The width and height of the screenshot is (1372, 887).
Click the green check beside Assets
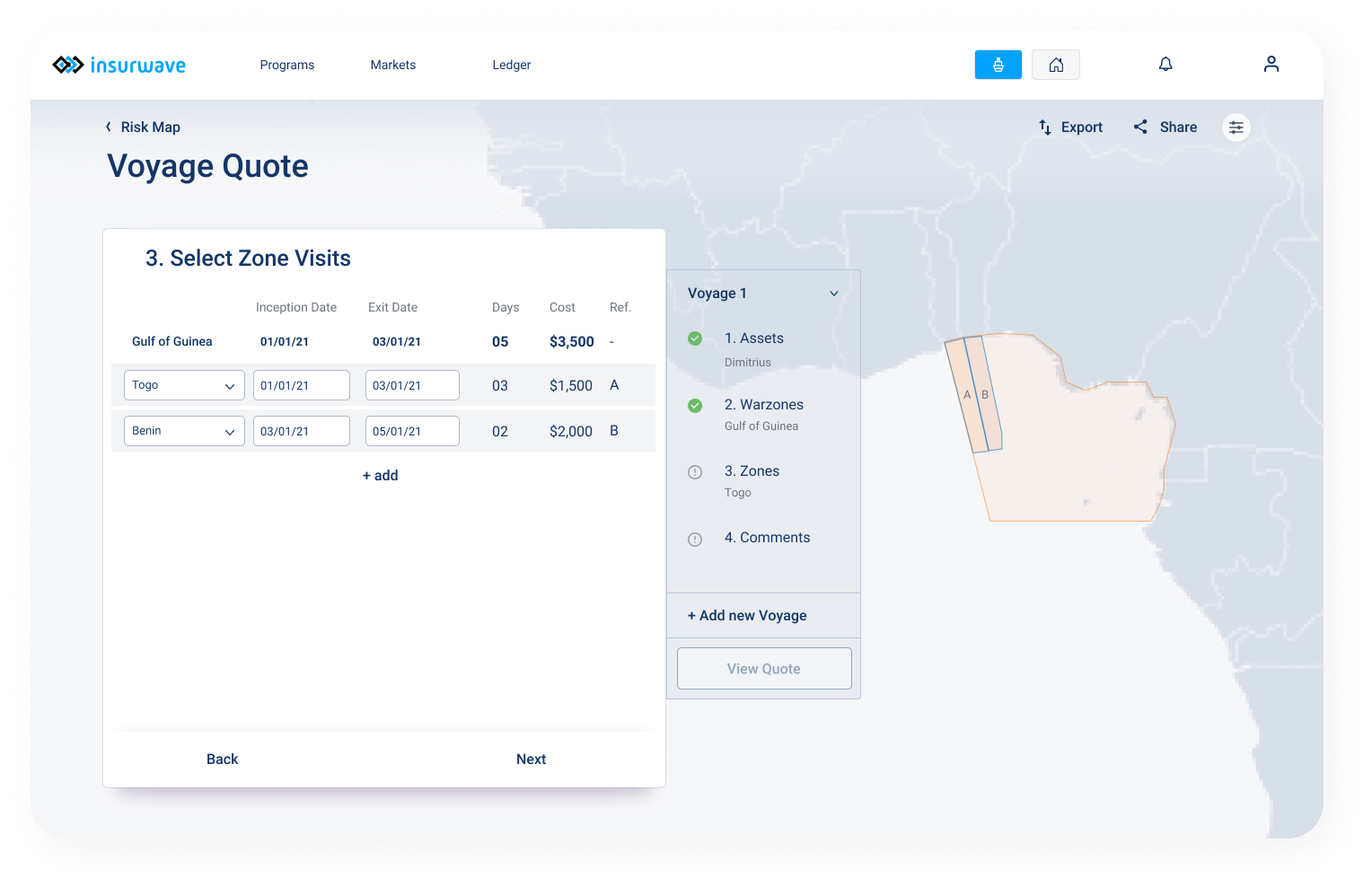(x=695, y=338)
